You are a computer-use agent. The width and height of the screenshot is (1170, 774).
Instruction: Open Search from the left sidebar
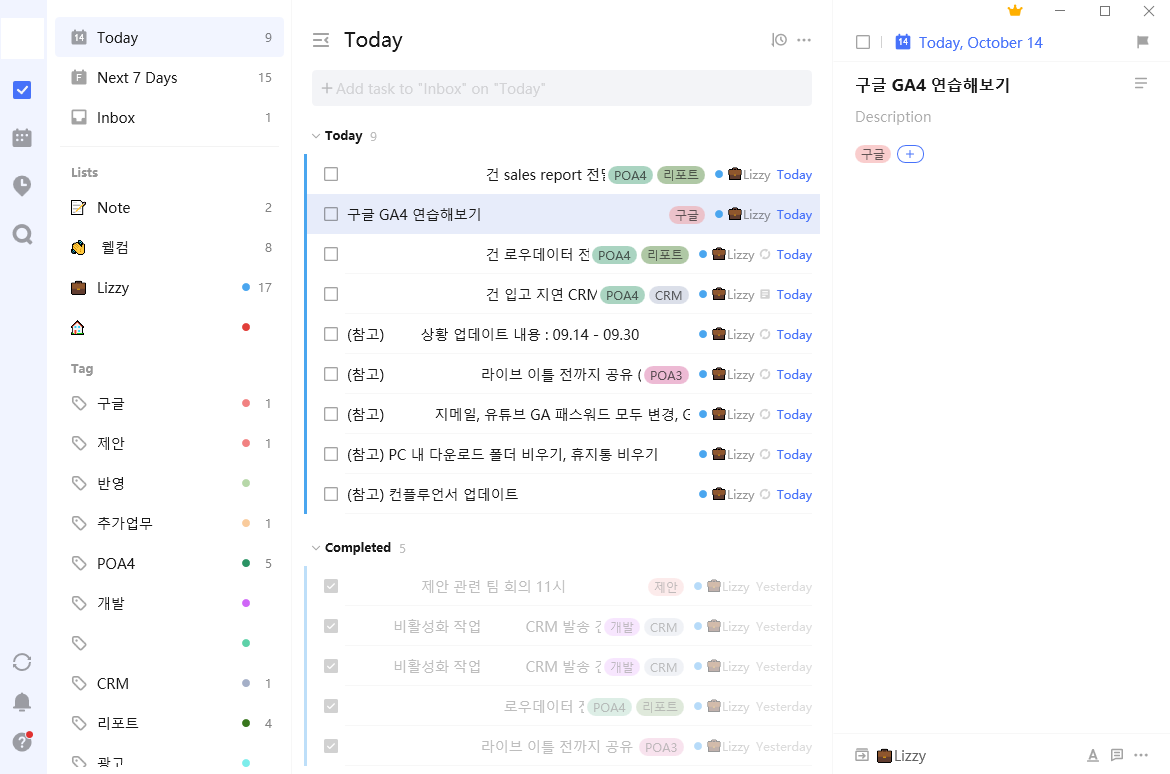(x=22, y=234)
